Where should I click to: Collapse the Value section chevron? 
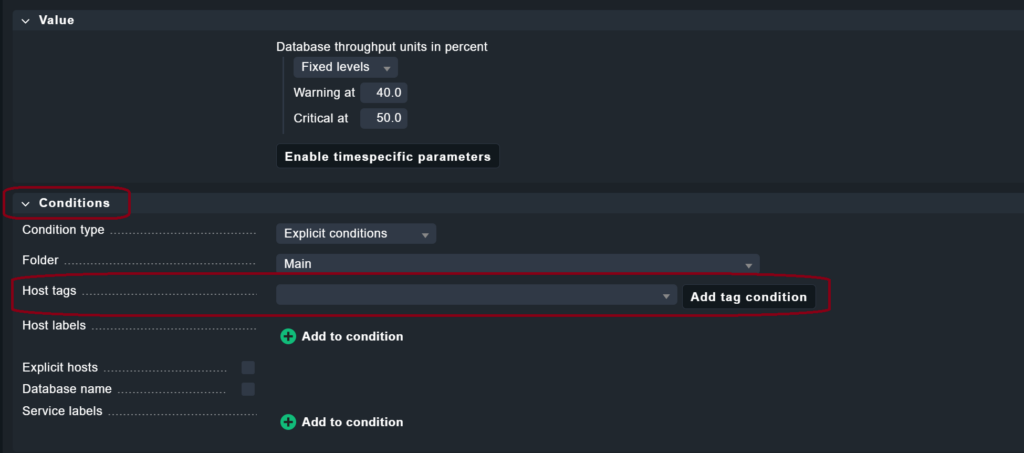pyautogui.click(x=25, y=20)
